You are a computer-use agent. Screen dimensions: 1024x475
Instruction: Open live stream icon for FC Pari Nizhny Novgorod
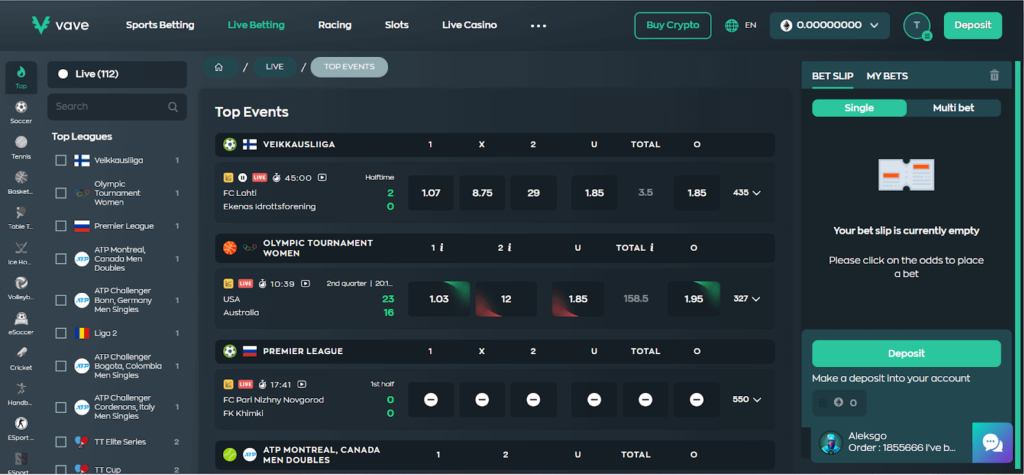[302, 384]
